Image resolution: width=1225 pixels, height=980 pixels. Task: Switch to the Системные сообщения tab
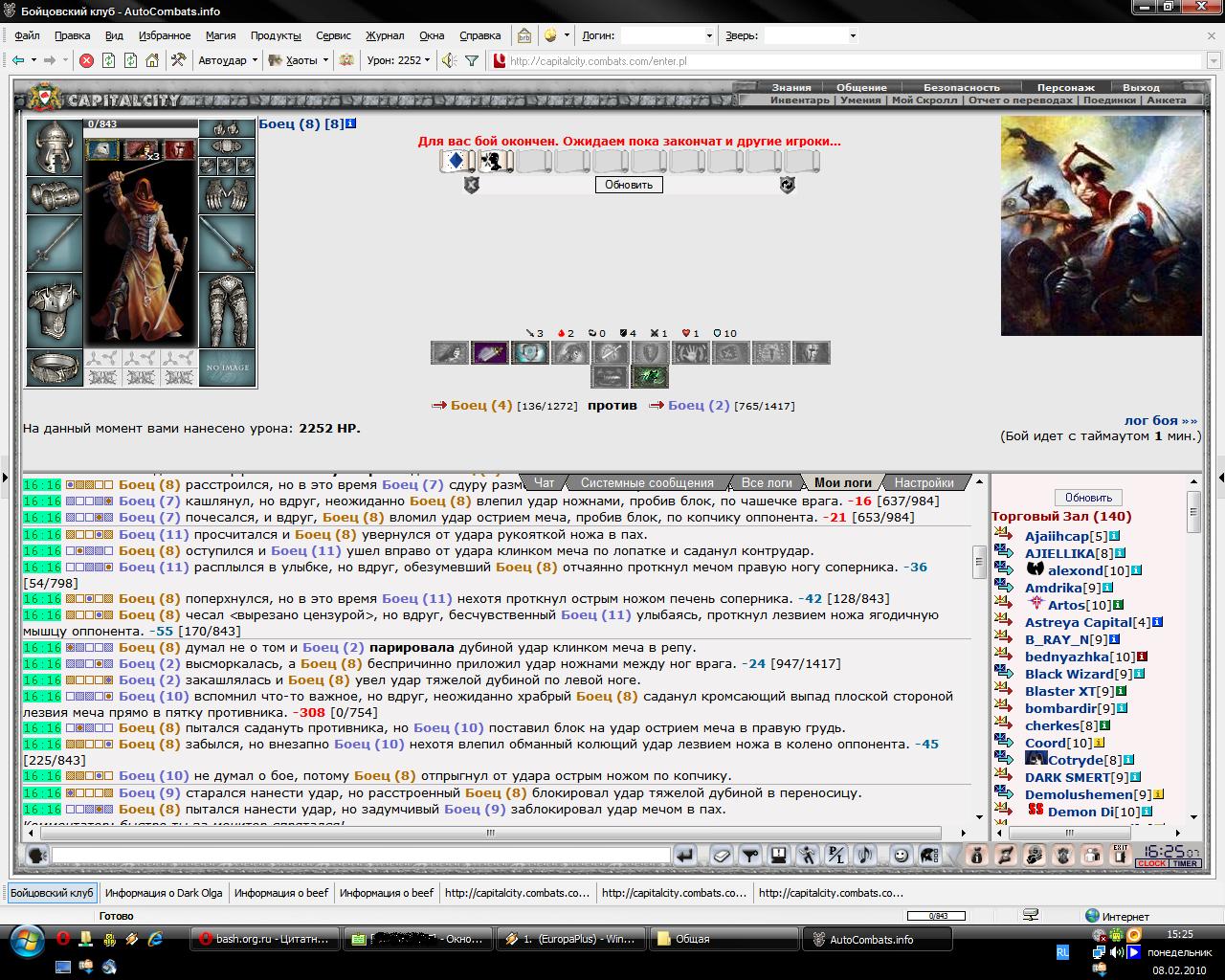tap(647, 482)
